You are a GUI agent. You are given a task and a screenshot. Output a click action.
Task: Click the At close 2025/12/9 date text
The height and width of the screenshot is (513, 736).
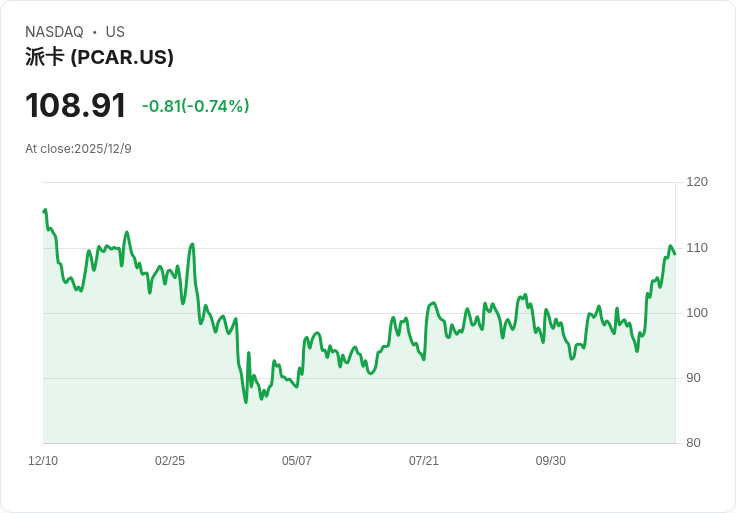click(78, 149)
